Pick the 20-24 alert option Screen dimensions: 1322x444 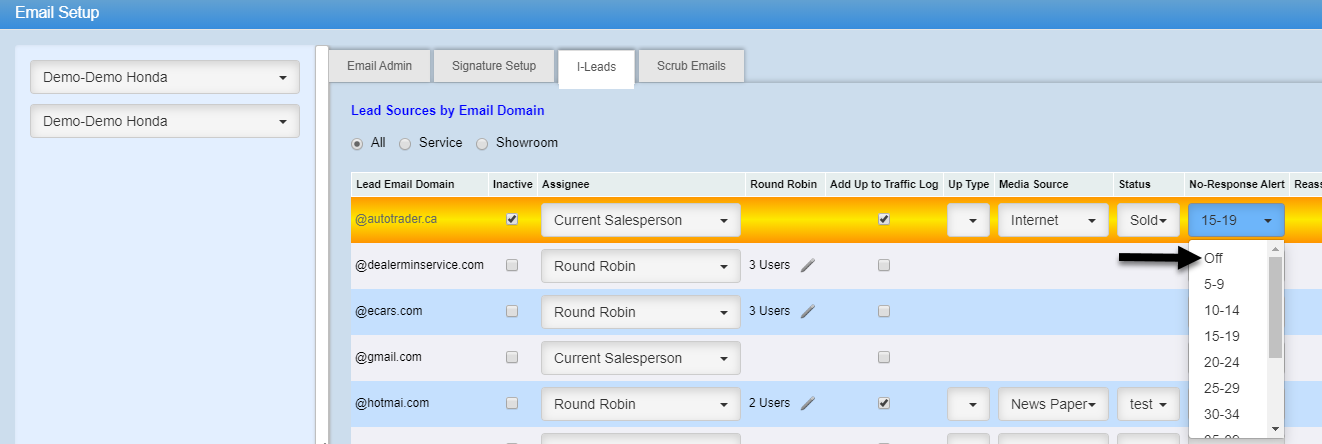1221,362
